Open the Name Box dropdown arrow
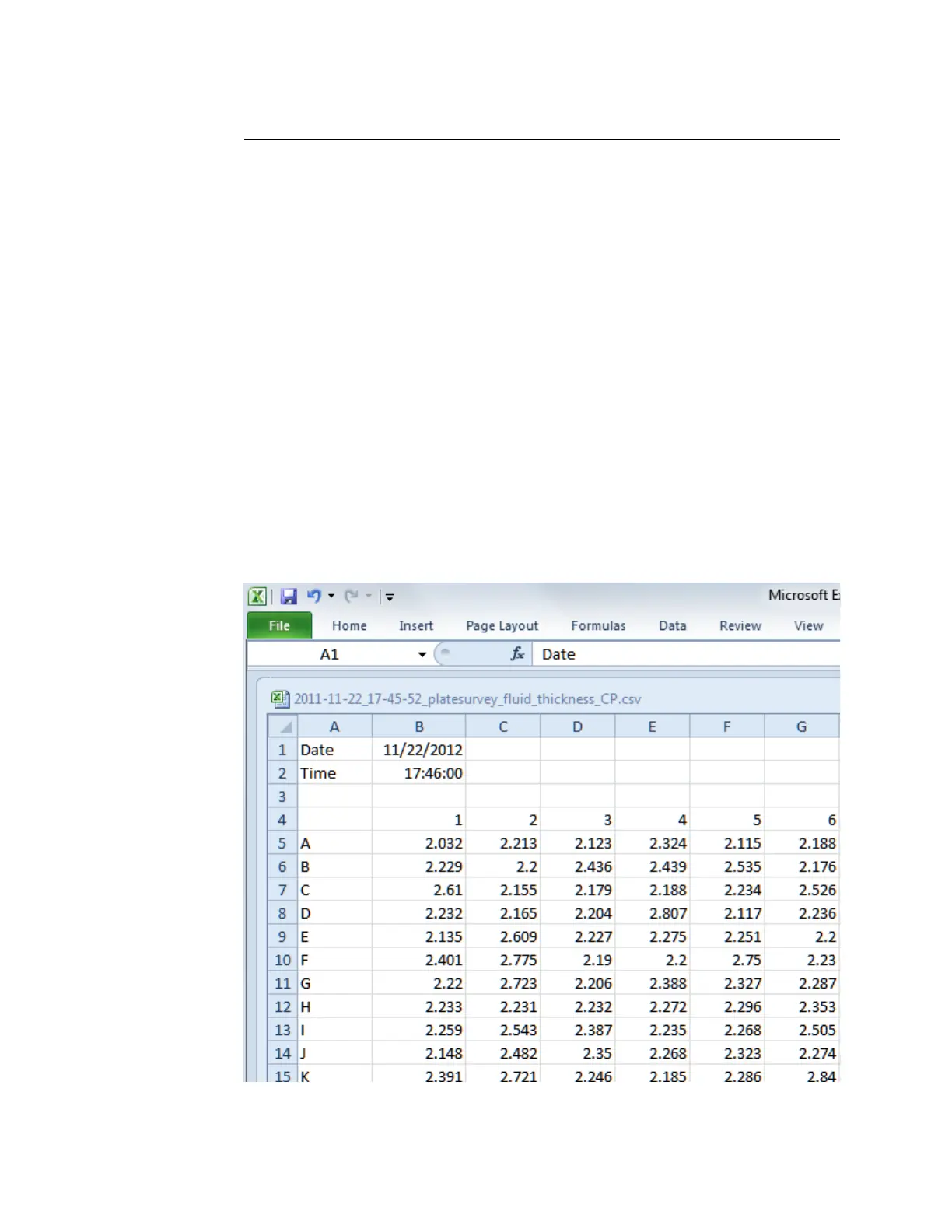This screenshot has height=1232, width=952. [x=422, y=654]
